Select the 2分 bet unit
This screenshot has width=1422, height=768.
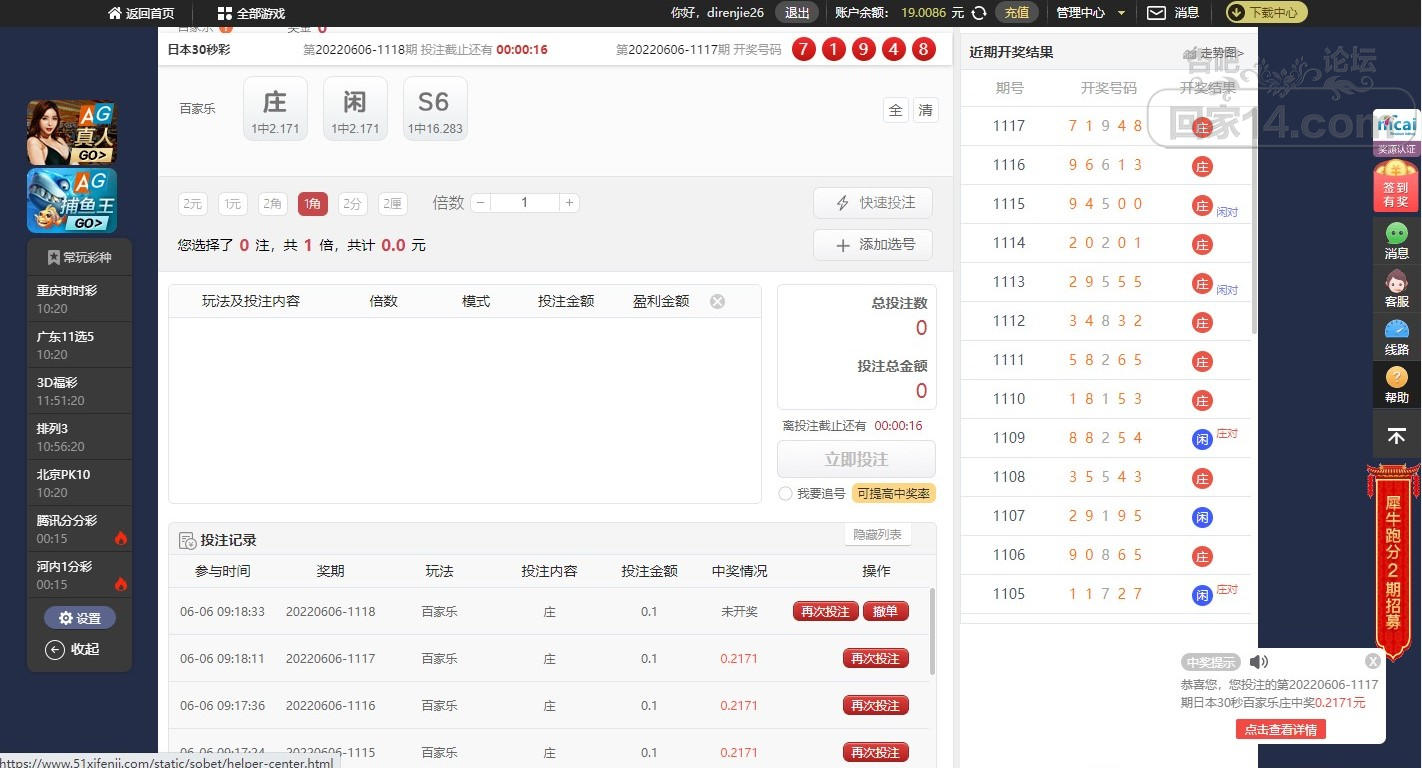point(352,204)
